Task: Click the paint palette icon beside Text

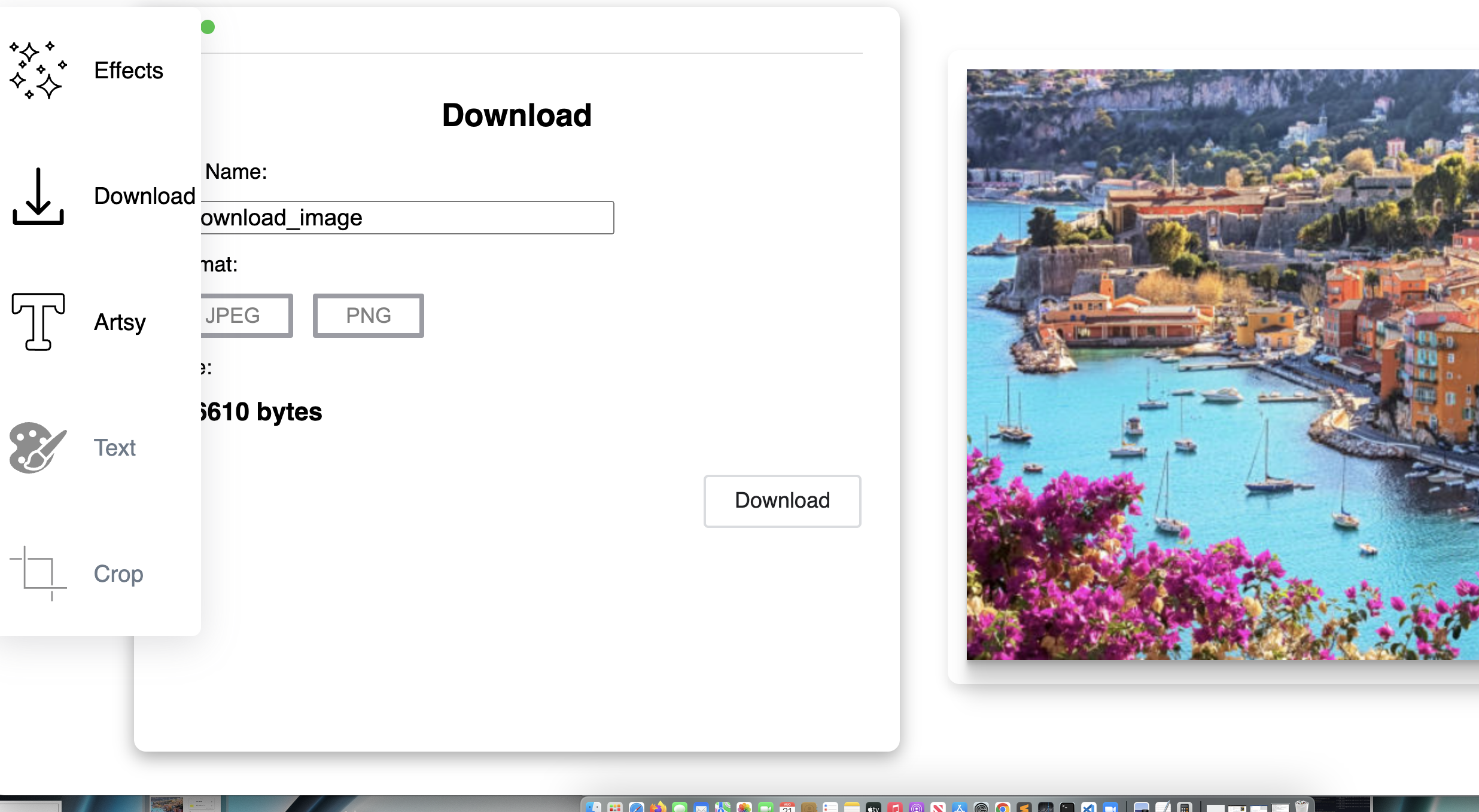Action: tap(37, 448)
